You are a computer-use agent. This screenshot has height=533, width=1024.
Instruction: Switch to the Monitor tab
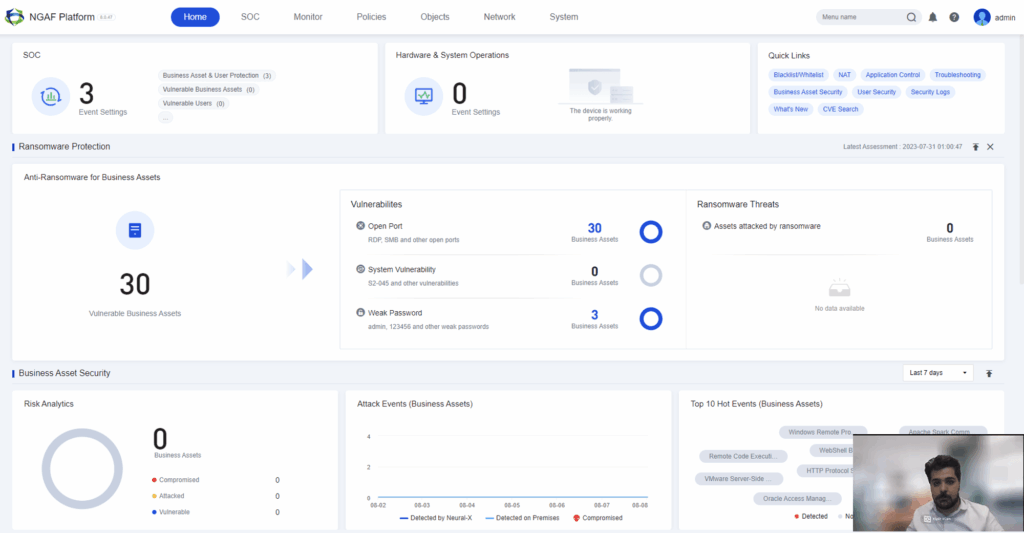(308, 17)
